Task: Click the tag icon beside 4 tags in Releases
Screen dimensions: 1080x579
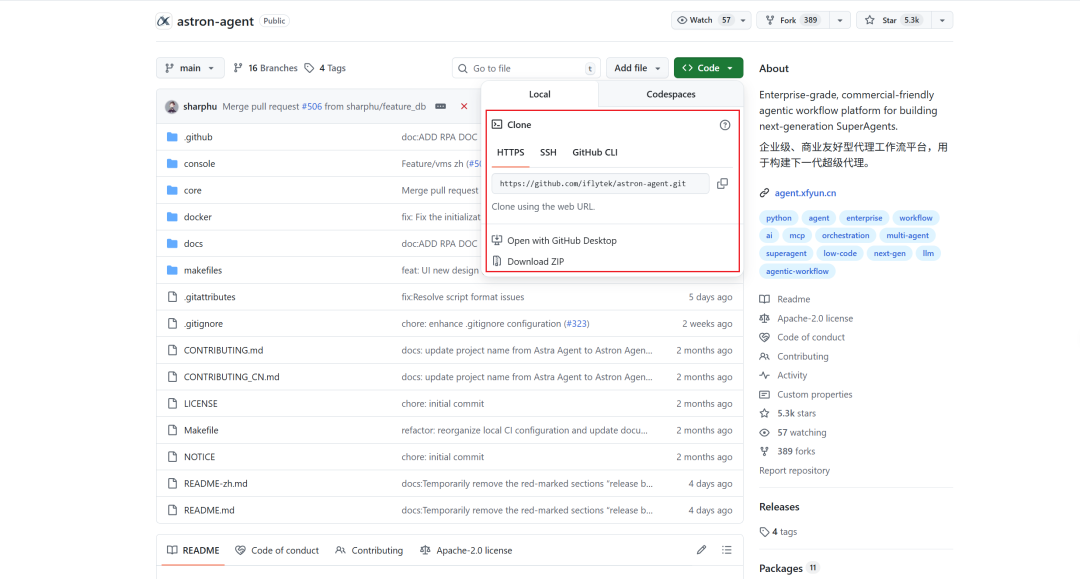Action: [765, 531]
